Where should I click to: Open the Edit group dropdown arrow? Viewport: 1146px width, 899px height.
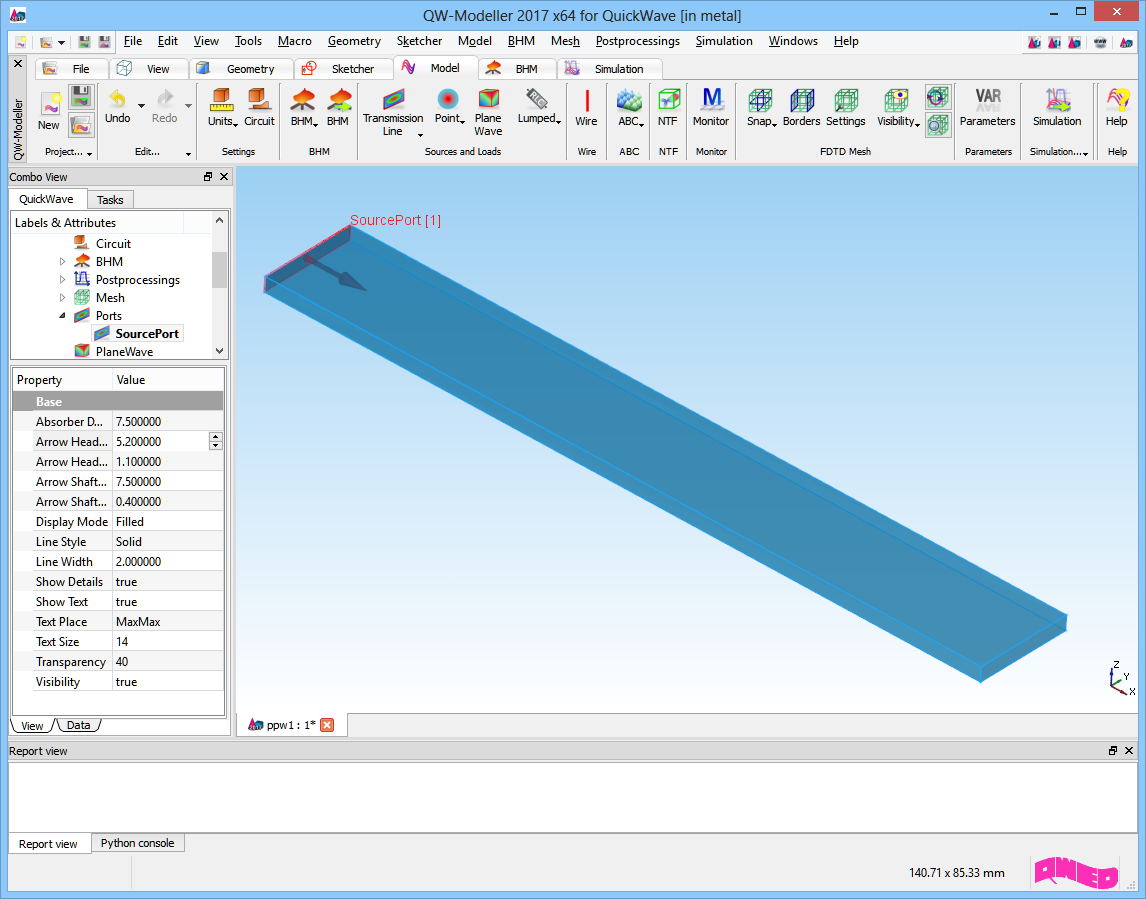click(x=188, y=153)
